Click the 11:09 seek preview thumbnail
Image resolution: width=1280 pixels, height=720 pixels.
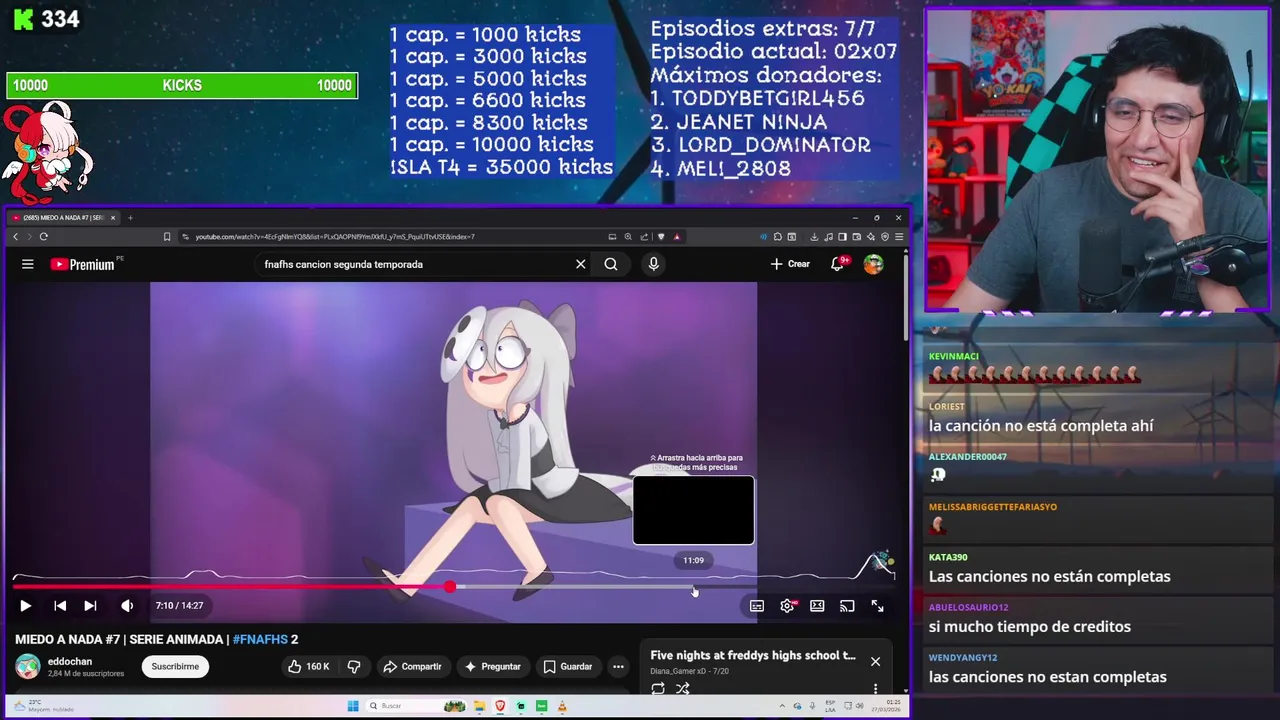click(693, 510)
